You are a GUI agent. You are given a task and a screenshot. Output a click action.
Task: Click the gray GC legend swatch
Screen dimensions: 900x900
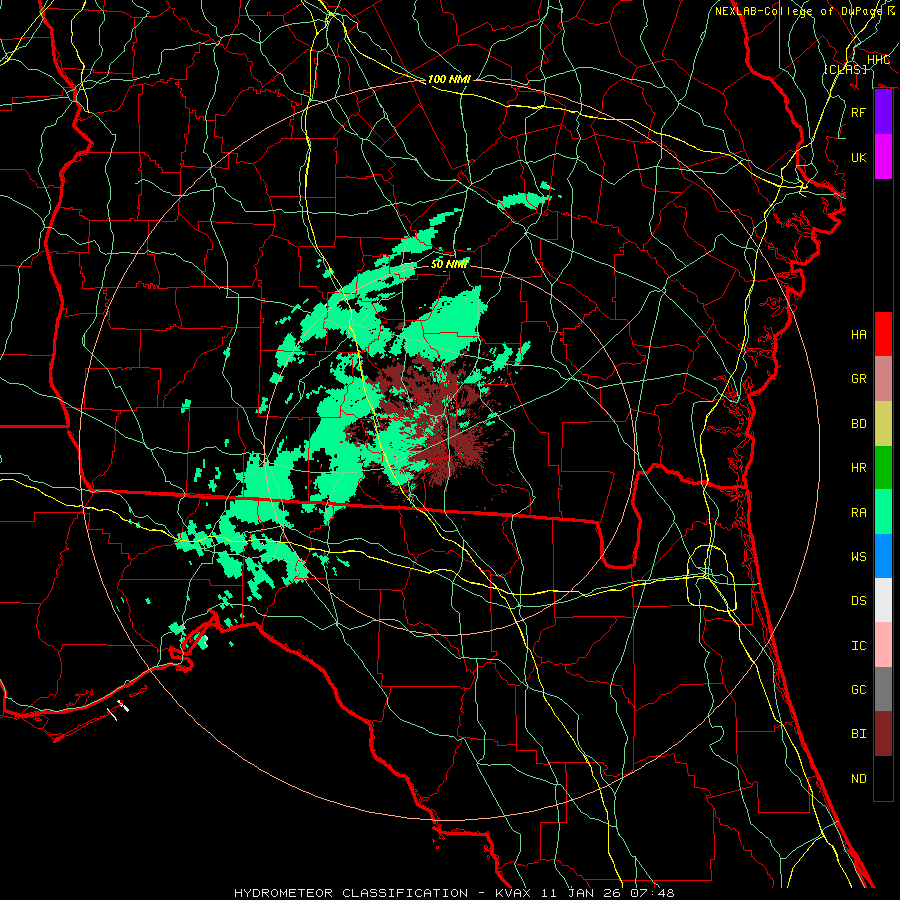[x=883, y=689]
